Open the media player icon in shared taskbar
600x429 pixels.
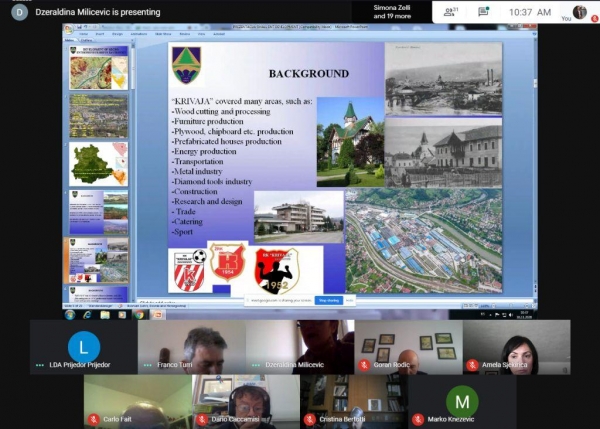click(x=122, y=315)
